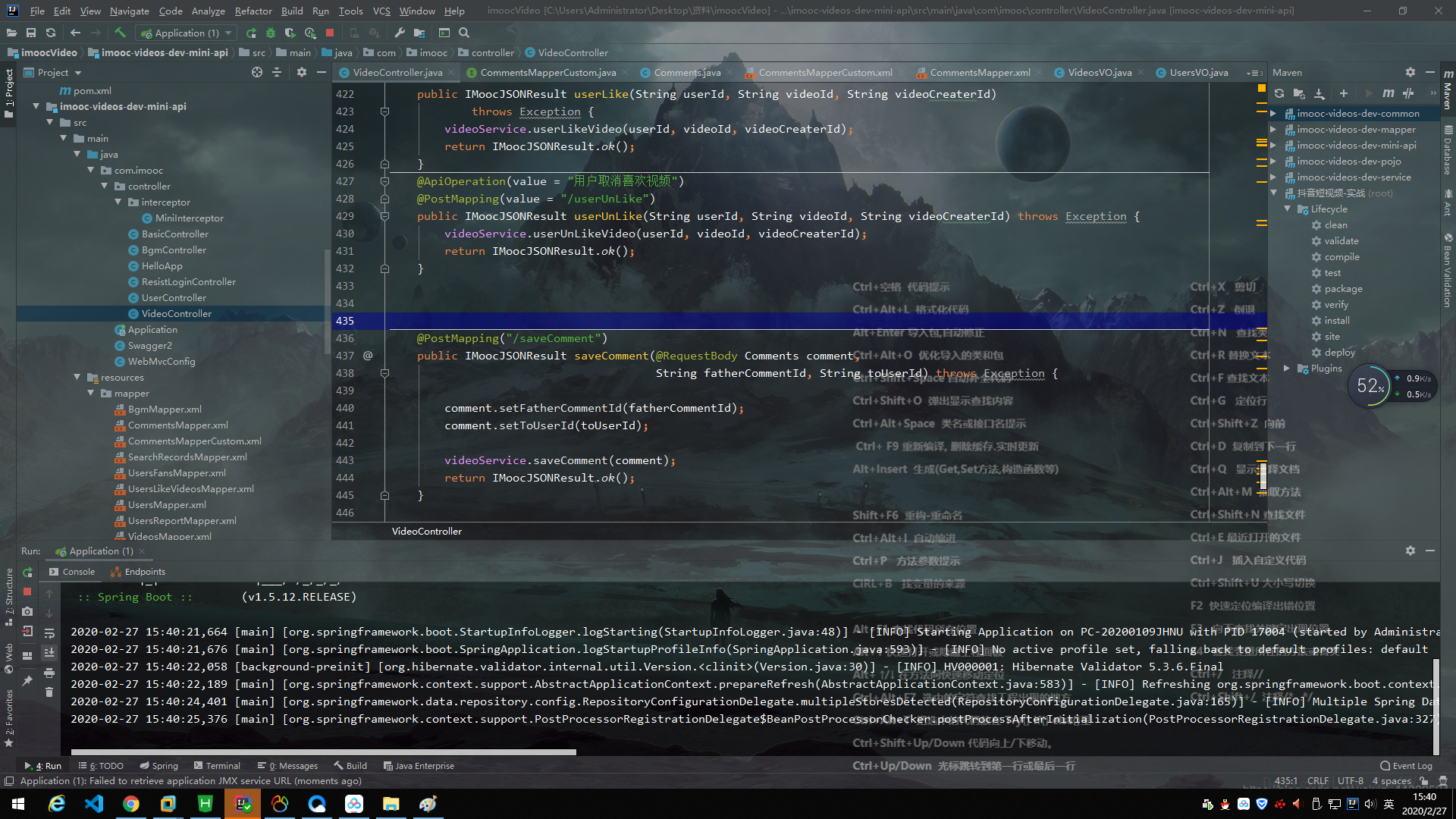Collapse the interceptor folder in Project tree
This screenshot has height=819, width=1456.
[118, 202]
